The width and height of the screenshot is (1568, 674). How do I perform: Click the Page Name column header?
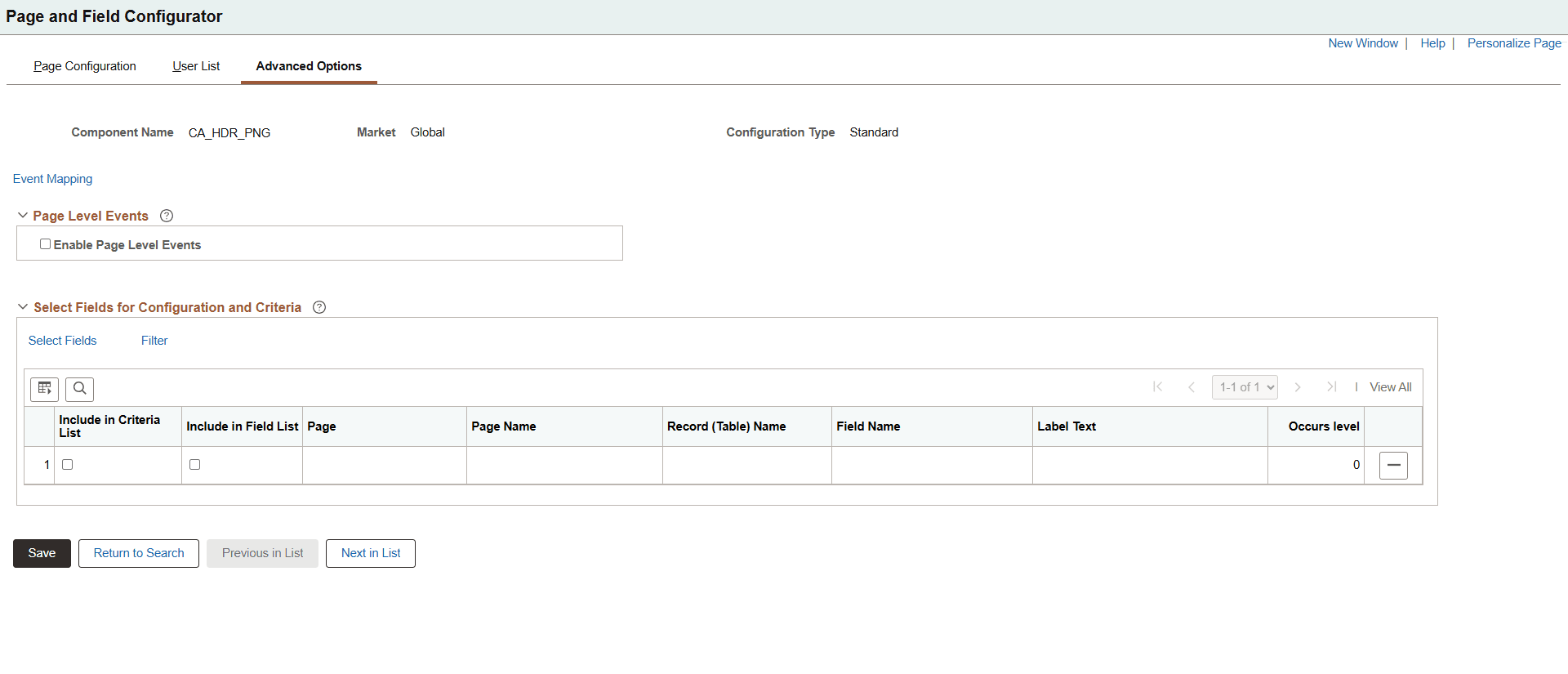504,426
